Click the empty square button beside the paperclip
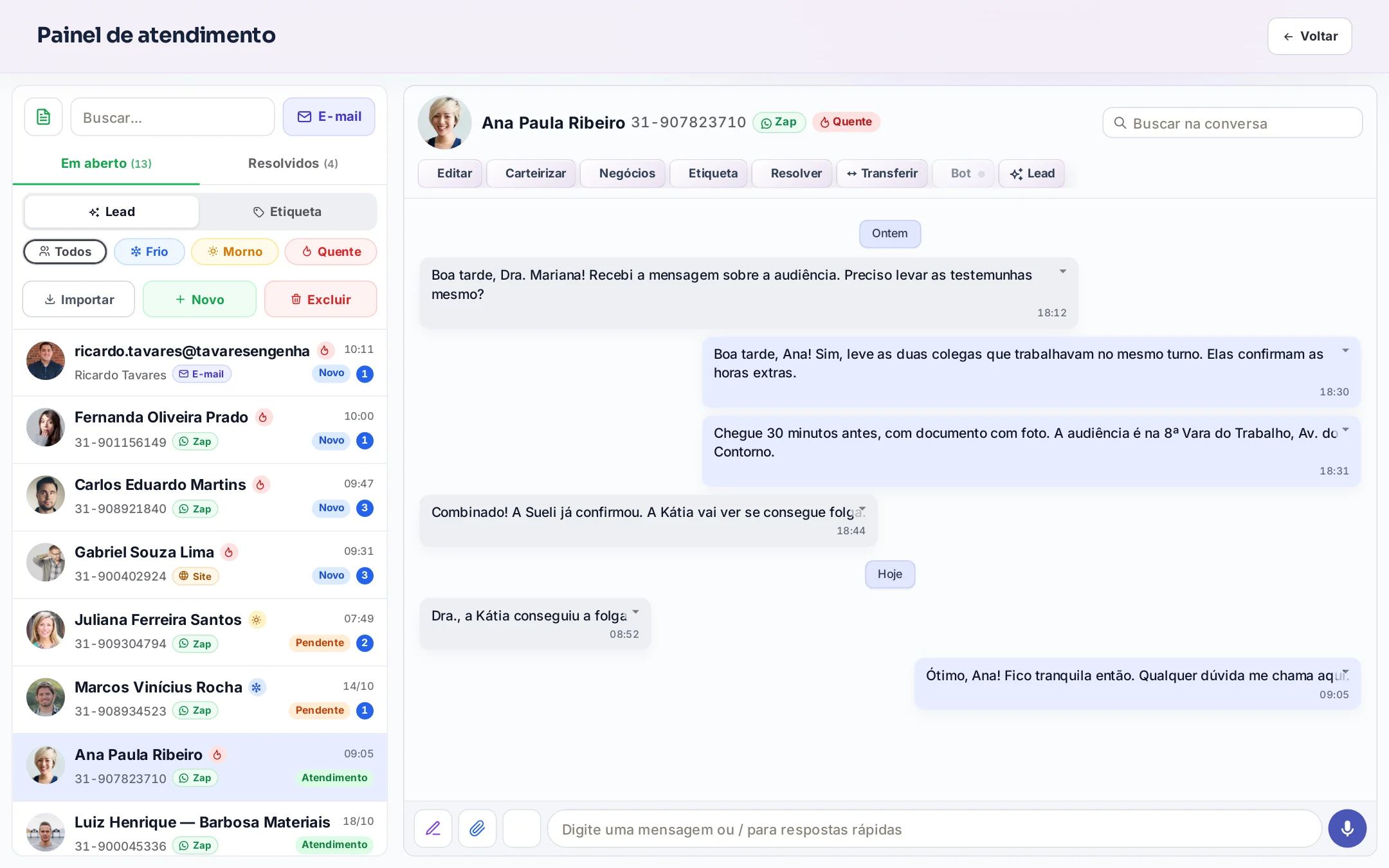 (522, 828)
